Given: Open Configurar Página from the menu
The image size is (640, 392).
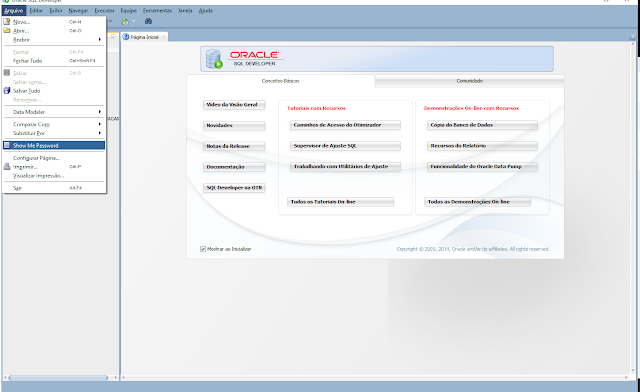Looking at the screenshot, I should point(53,158).
